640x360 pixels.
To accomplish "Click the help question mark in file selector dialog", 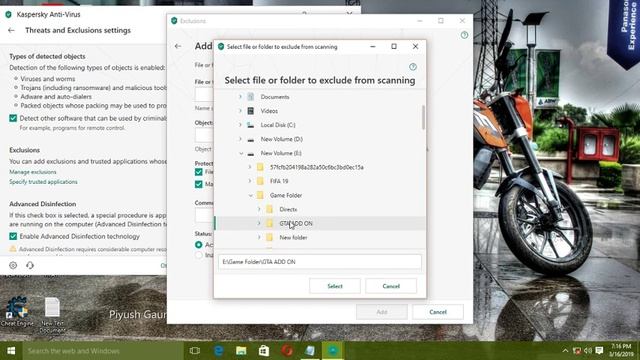I will [413, 67].
